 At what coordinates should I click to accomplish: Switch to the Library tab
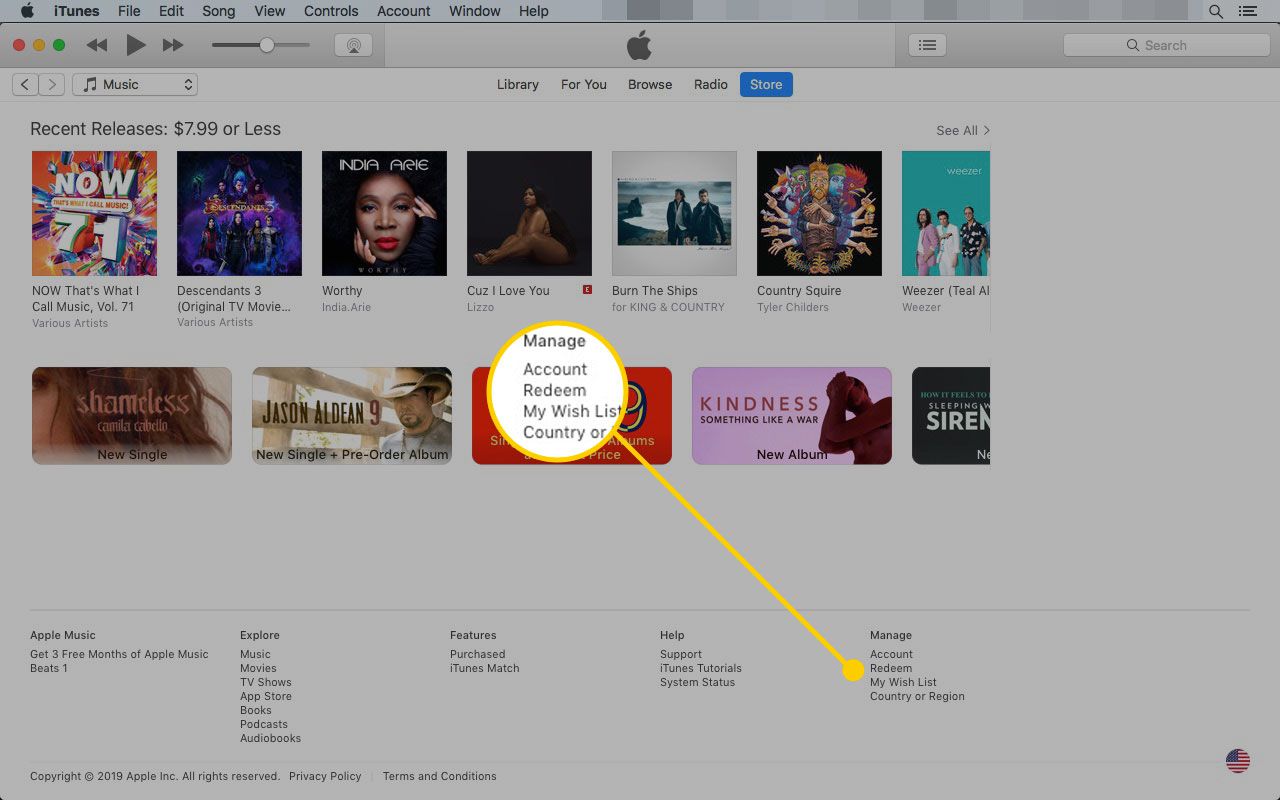coord(518,85)
